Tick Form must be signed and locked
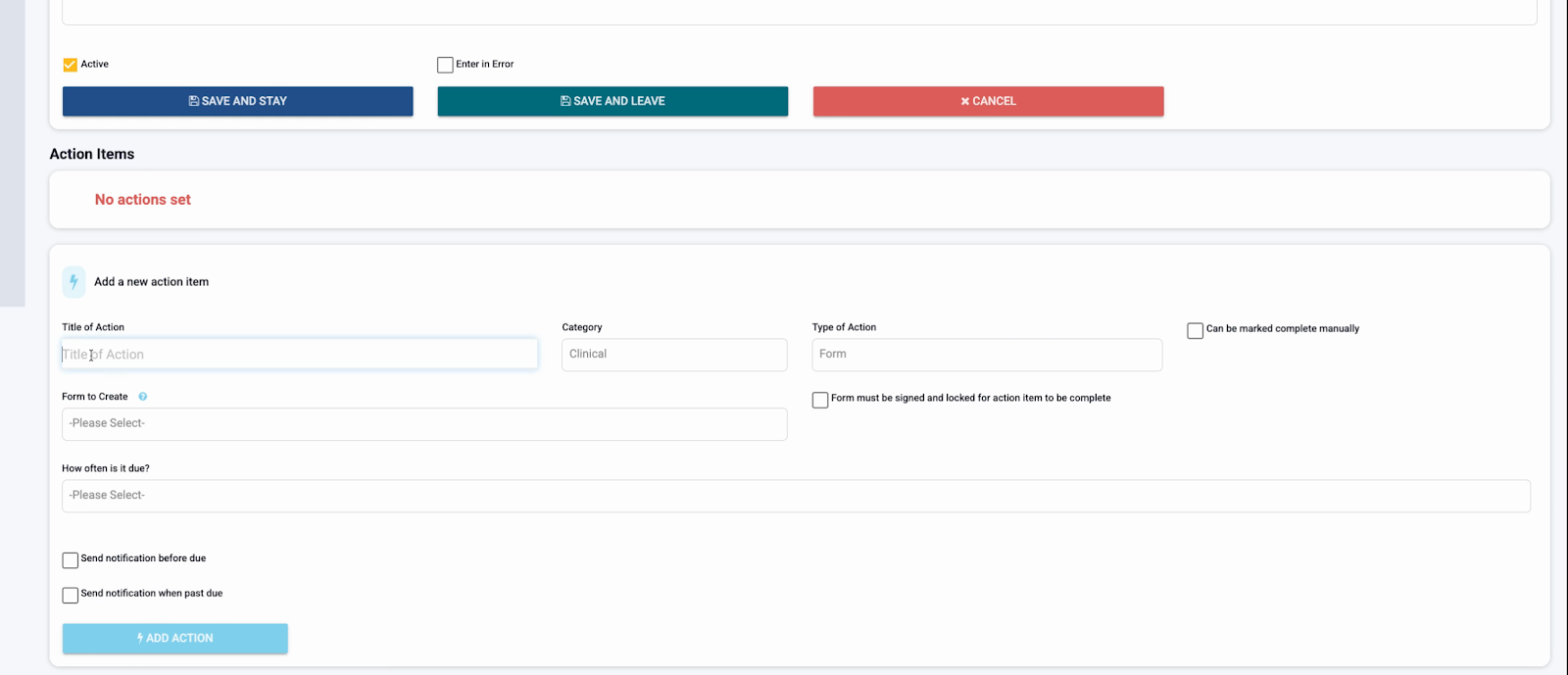1568x675 pixels. tap(820, 400)
